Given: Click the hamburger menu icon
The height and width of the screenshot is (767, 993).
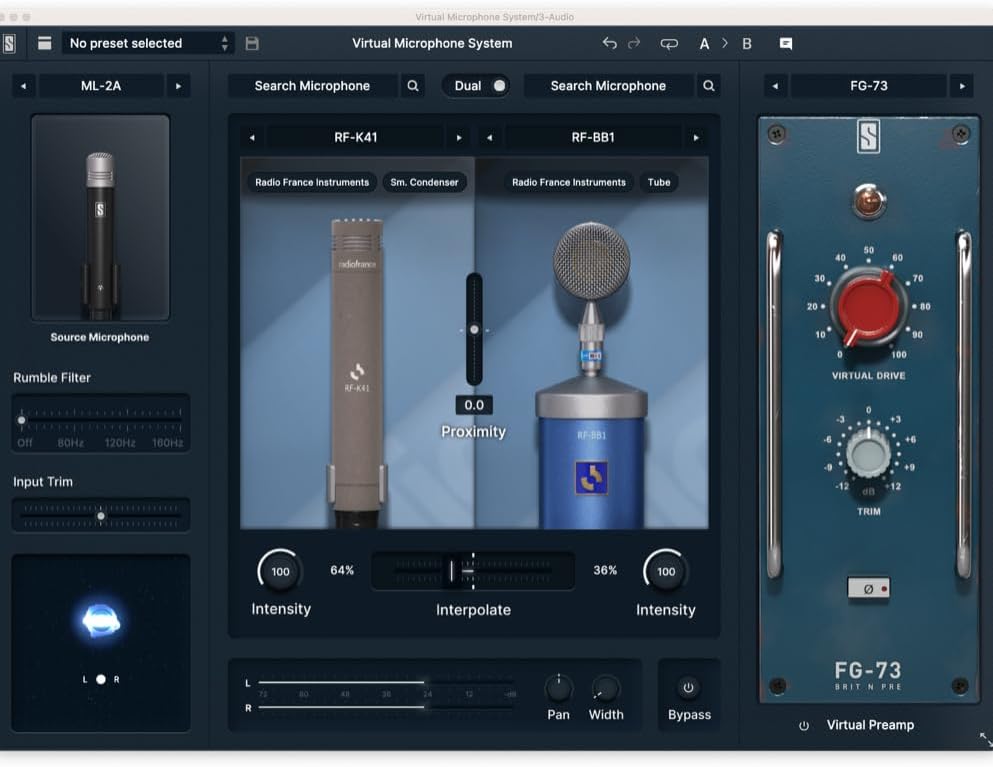Looking at the screenshot, I should [44, 43].
